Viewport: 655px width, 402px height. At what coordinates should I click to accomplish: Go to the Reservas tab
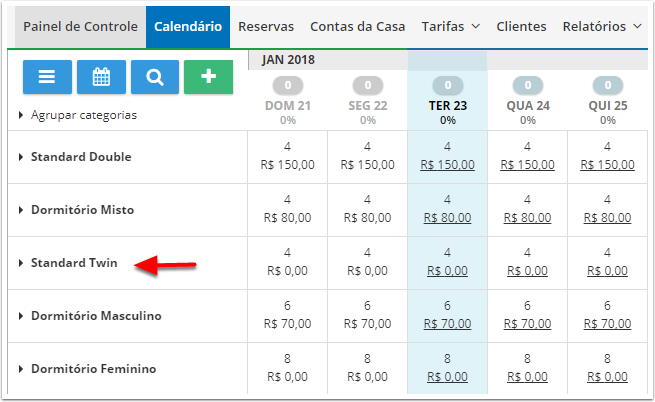coord(266,27)
